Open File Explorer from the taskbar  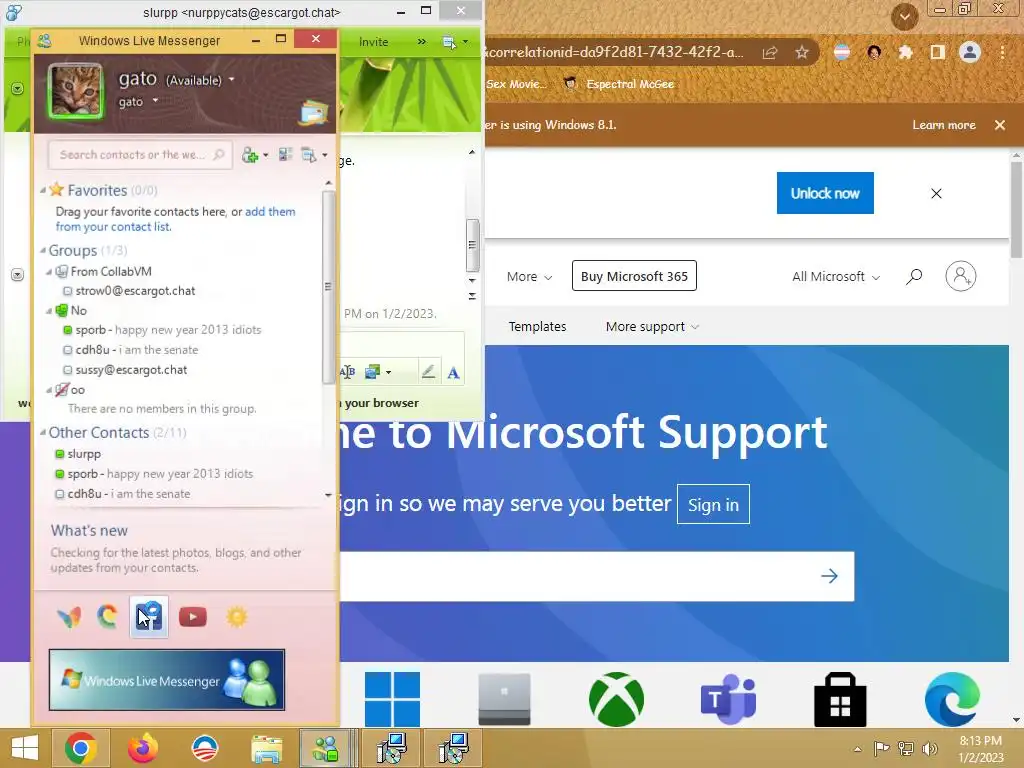(266, 748)
